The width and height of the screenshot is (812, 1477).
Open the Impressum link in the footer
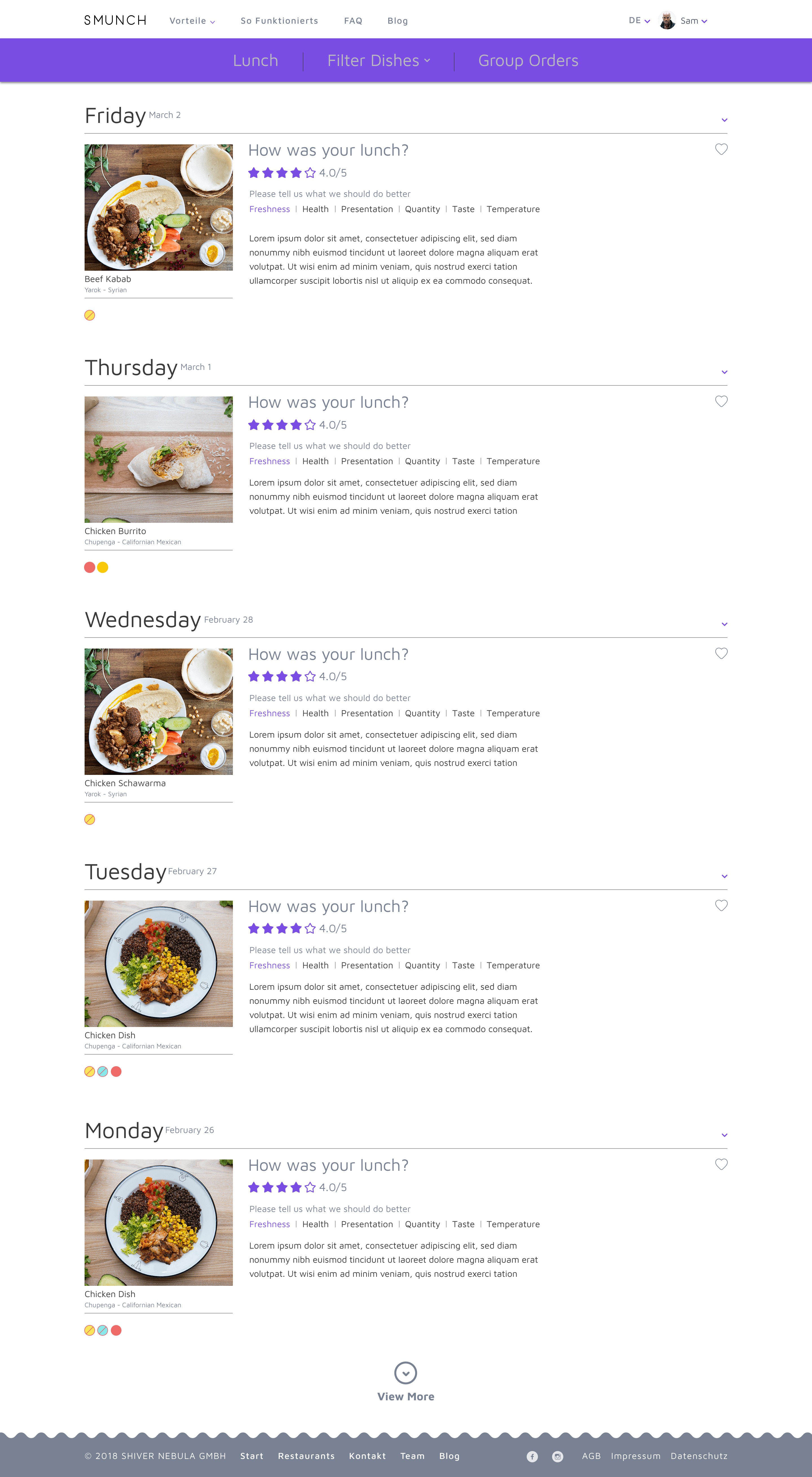point(636,1456)
